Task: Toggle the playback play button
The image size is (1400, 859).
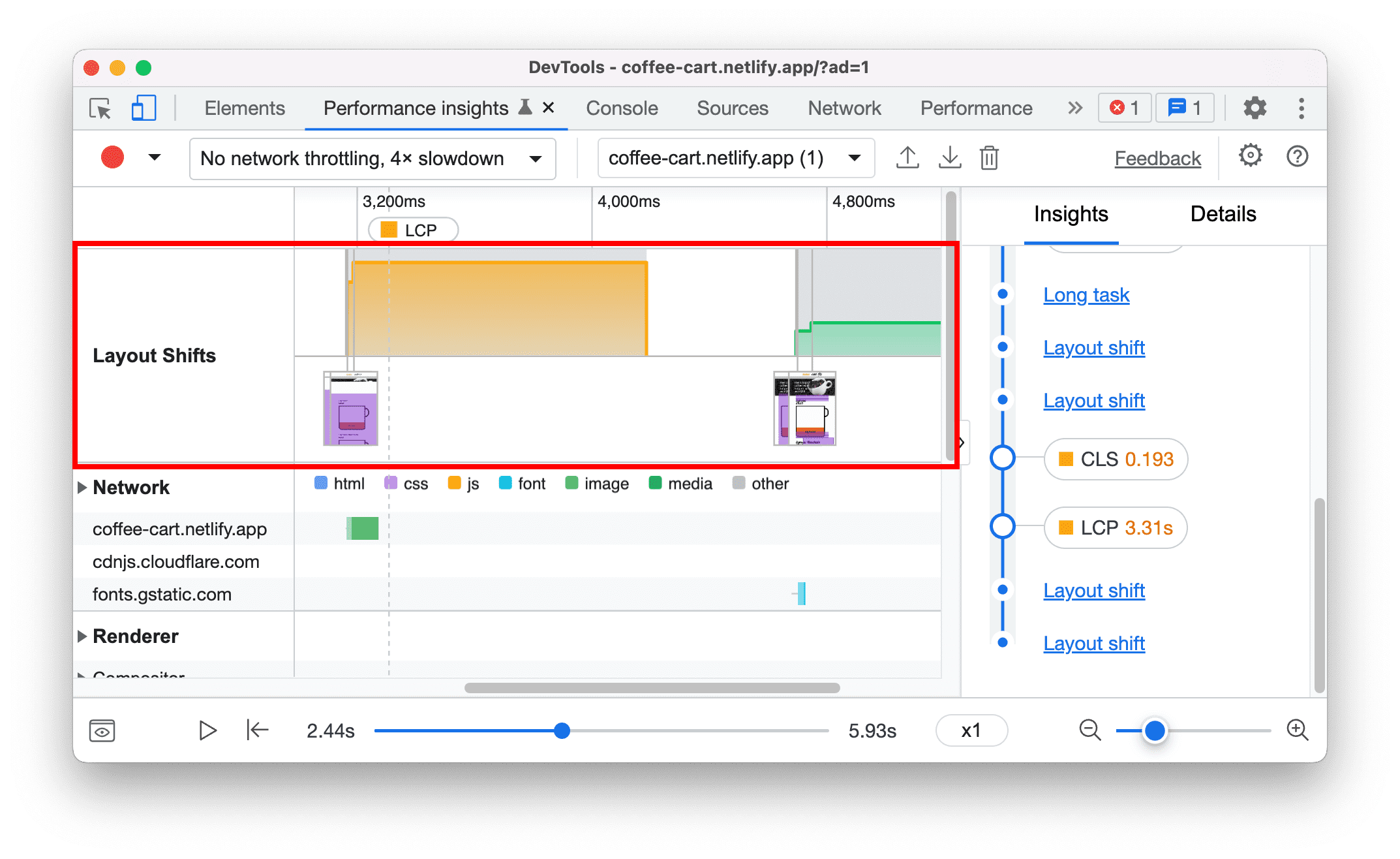Action: click(208, 729)
